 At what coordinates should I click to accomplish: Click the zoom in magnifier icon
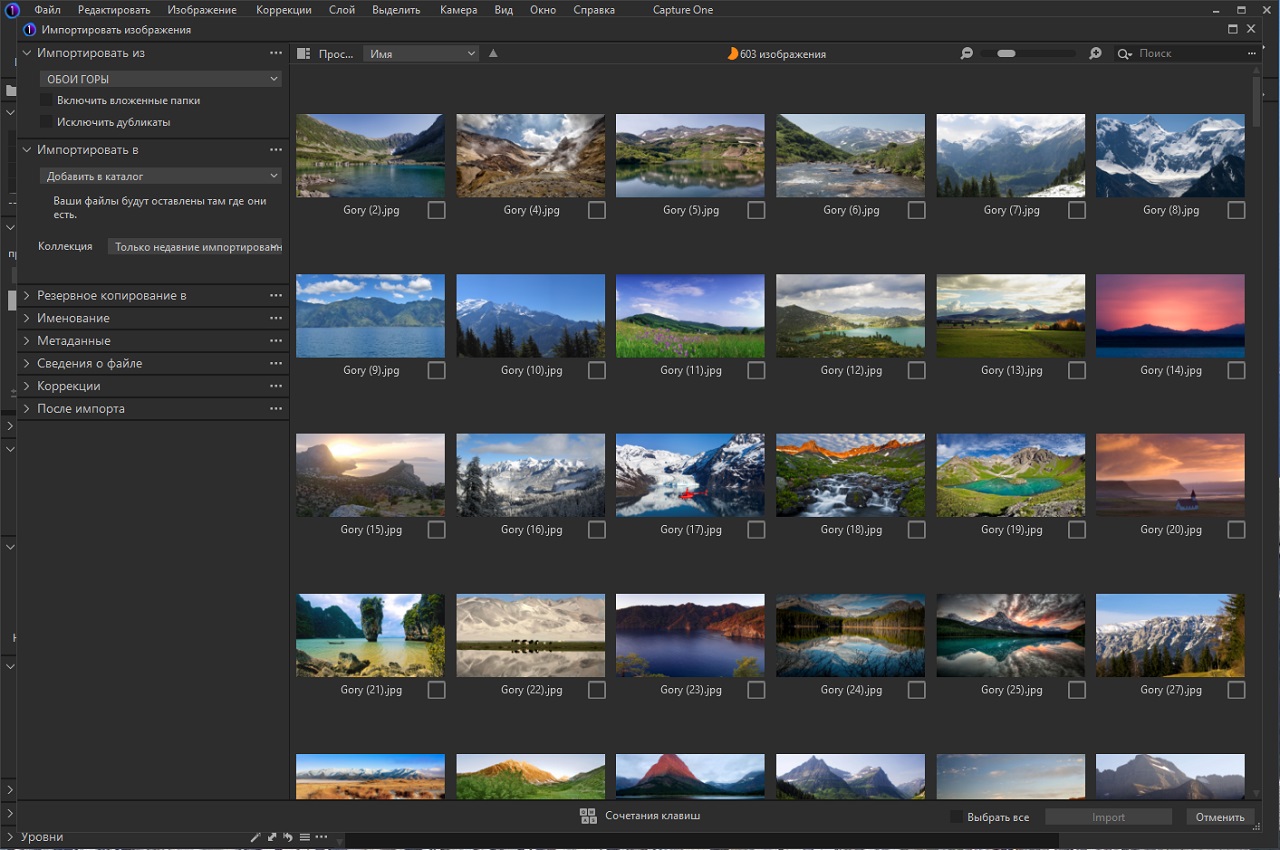(1095, 54)
